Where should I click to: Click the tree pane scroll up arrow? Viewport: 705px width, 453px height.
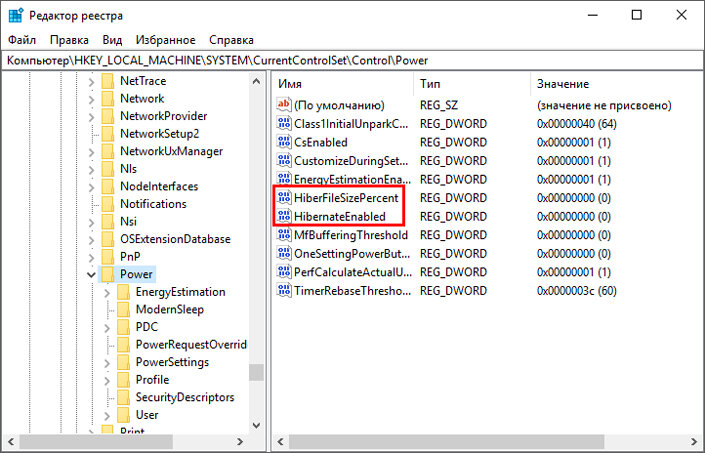[x=256, y=81]
